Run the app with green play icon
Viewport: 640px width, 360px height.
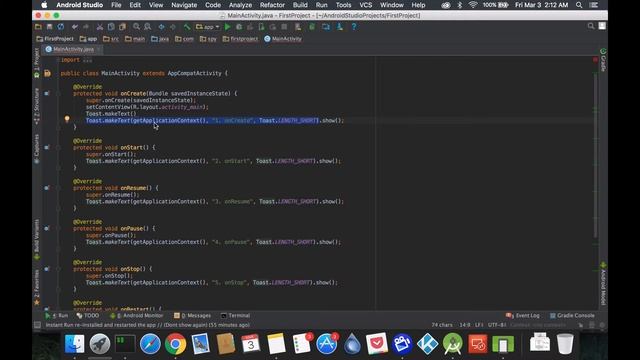(x=228, y=27)
